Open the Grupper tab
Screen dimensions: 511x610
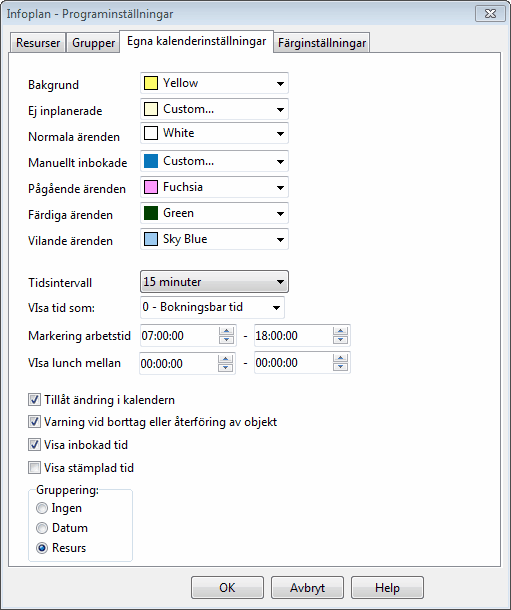tap(93, 43)
